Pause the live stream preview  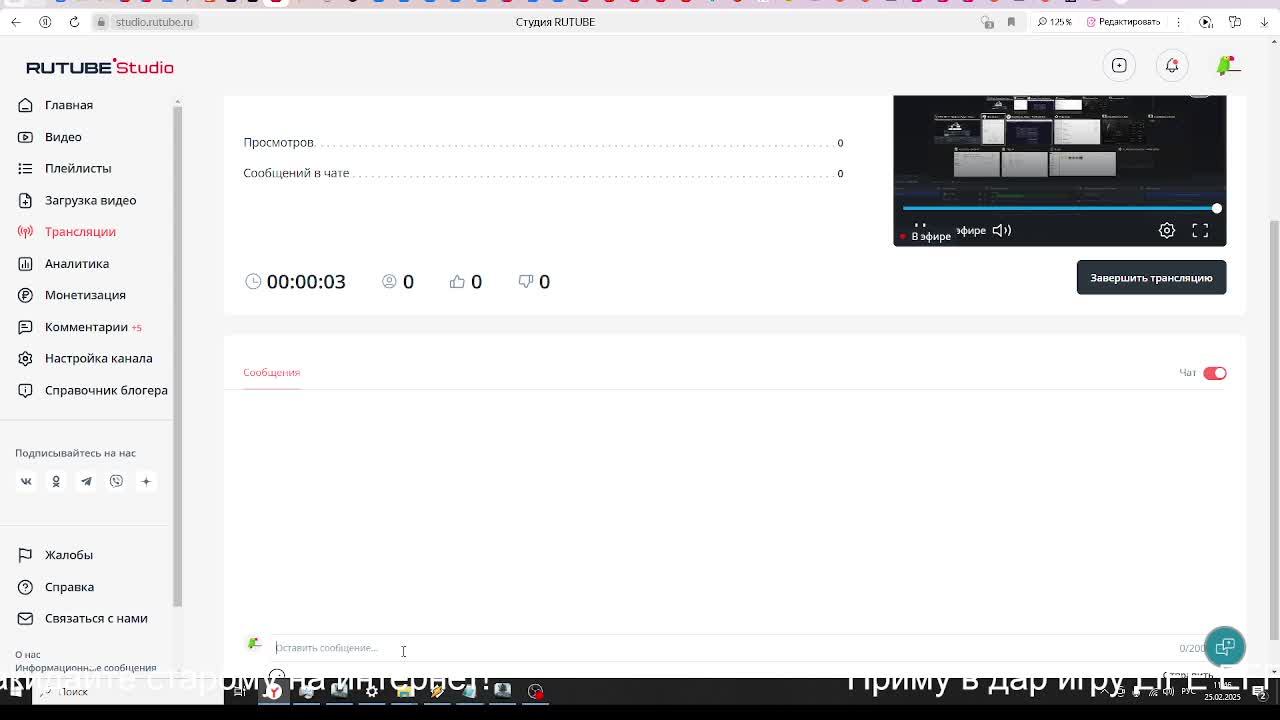coord(920,228)
